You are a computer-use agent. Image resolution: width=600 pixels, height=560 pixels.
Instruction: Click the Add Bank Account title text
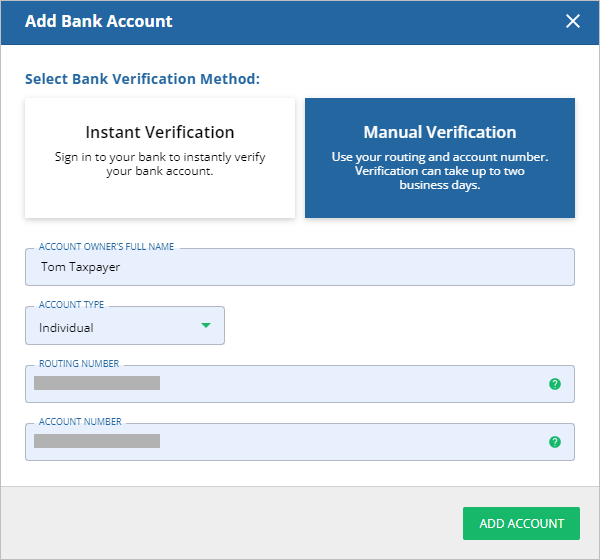[x=99, y=21]
